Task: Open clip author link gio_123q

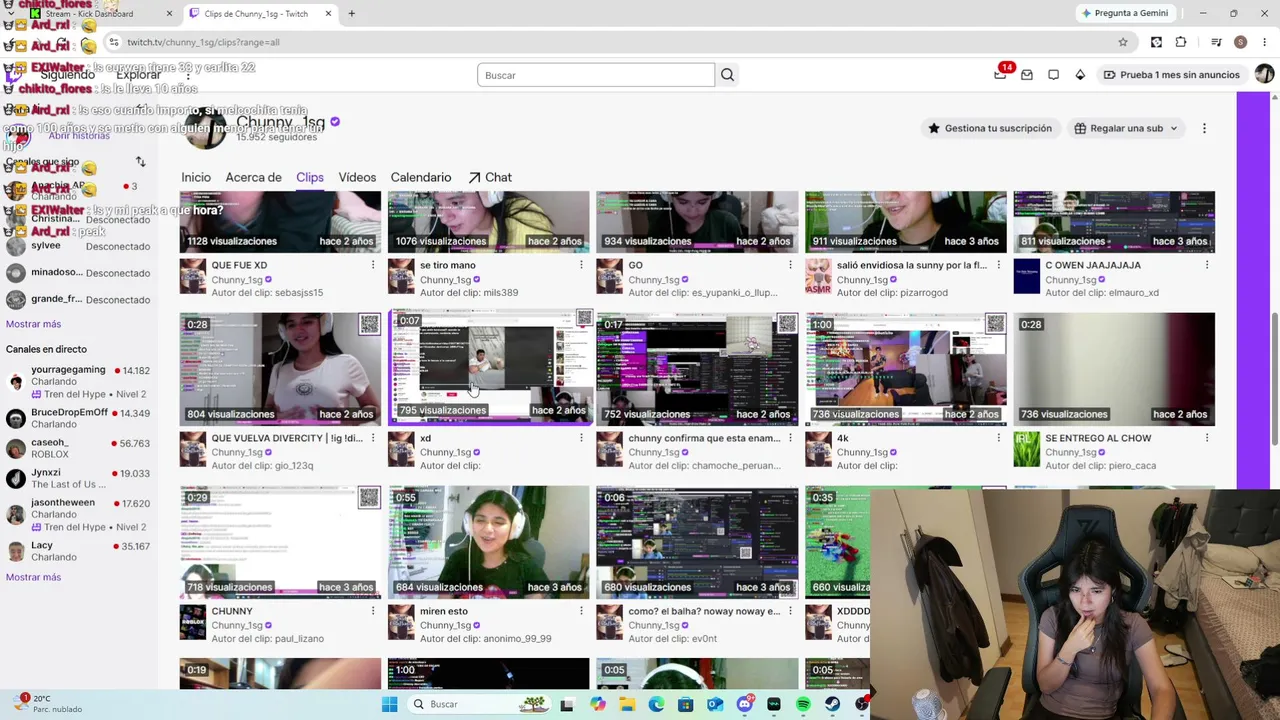Action: (288, 466)
